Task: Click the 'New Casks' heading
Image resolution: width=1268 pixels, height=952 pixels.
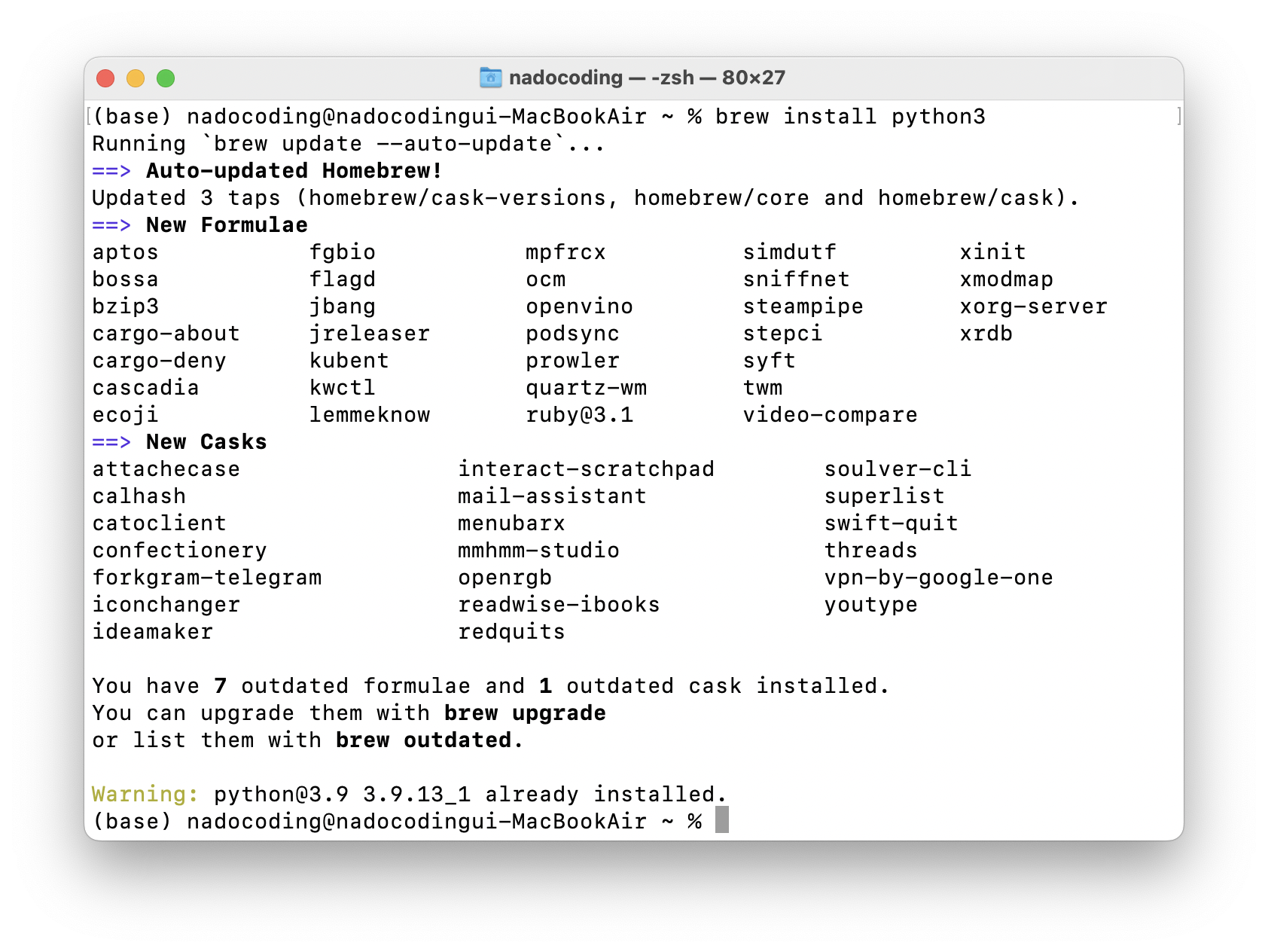Action: click(206, 442)
